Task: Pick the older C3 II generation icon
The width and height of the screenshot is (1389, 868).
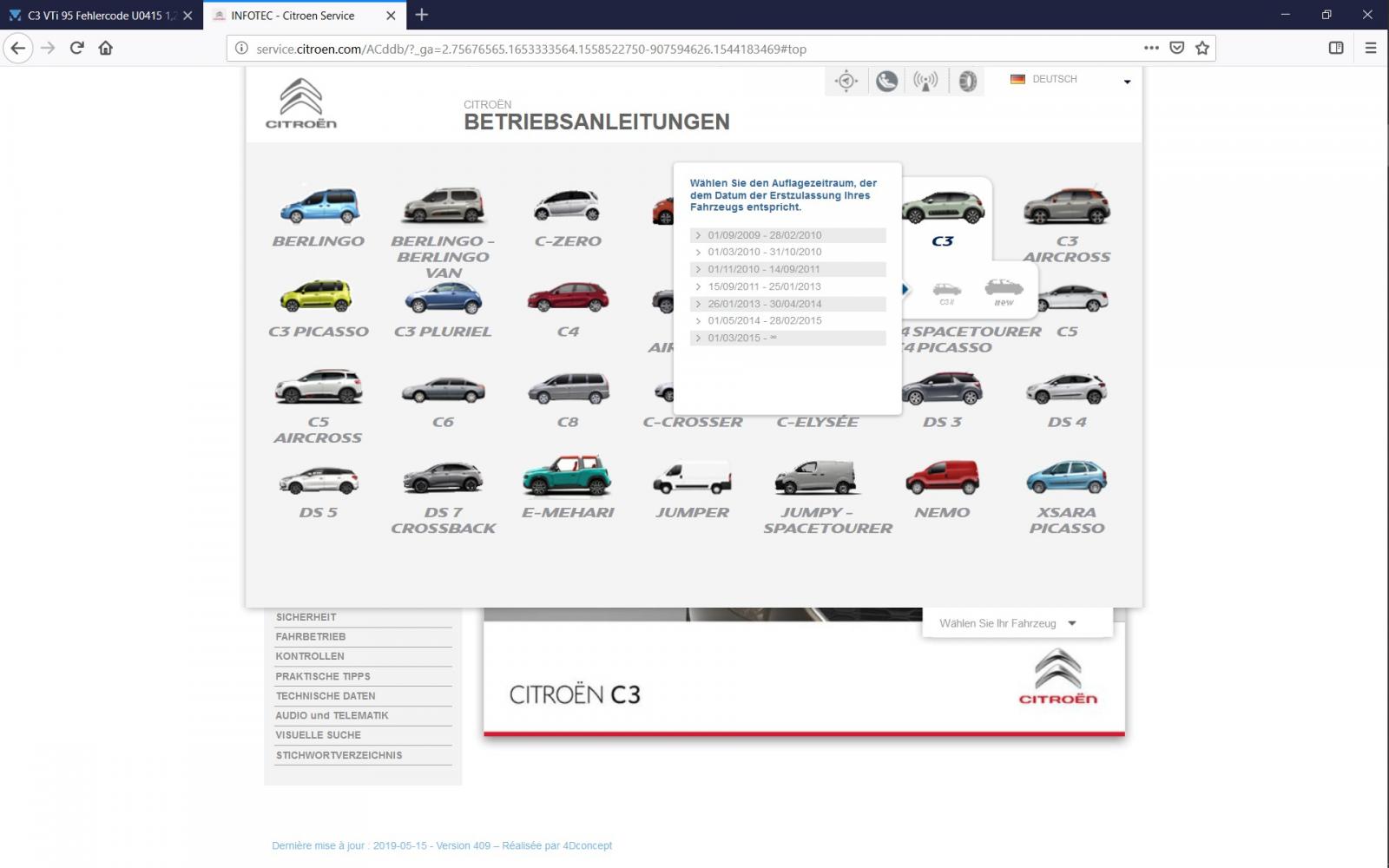Action: [947, 293]
